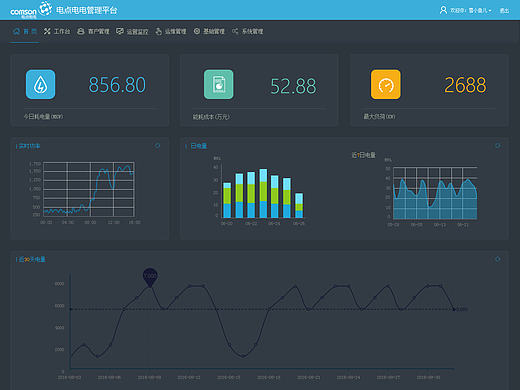The image size is (520, 390).
Task: Click the 52.88 cost value
Action: 293,86
